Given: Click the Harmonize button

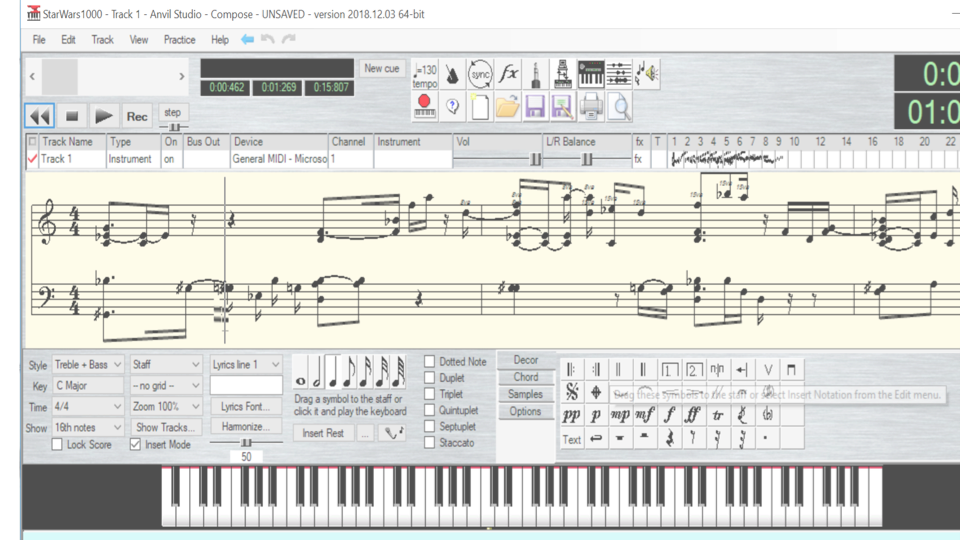Looking at the screenshot, I should coord(246,427).
